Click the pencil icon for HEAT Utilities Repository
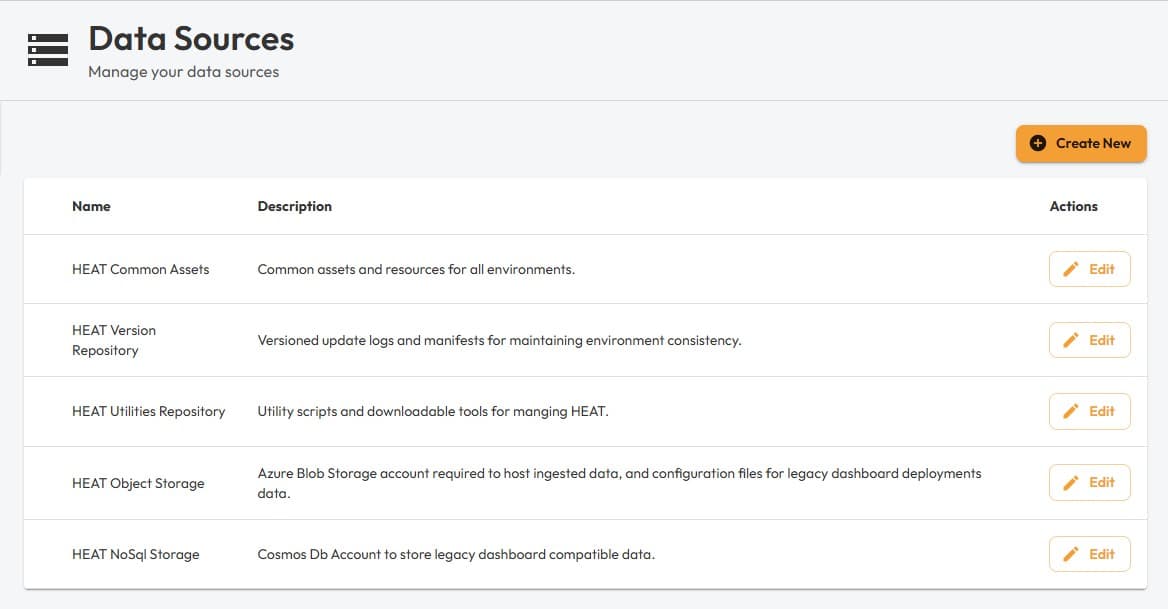This screenshot has height=609, width=1168. [x=1071, y=411]
